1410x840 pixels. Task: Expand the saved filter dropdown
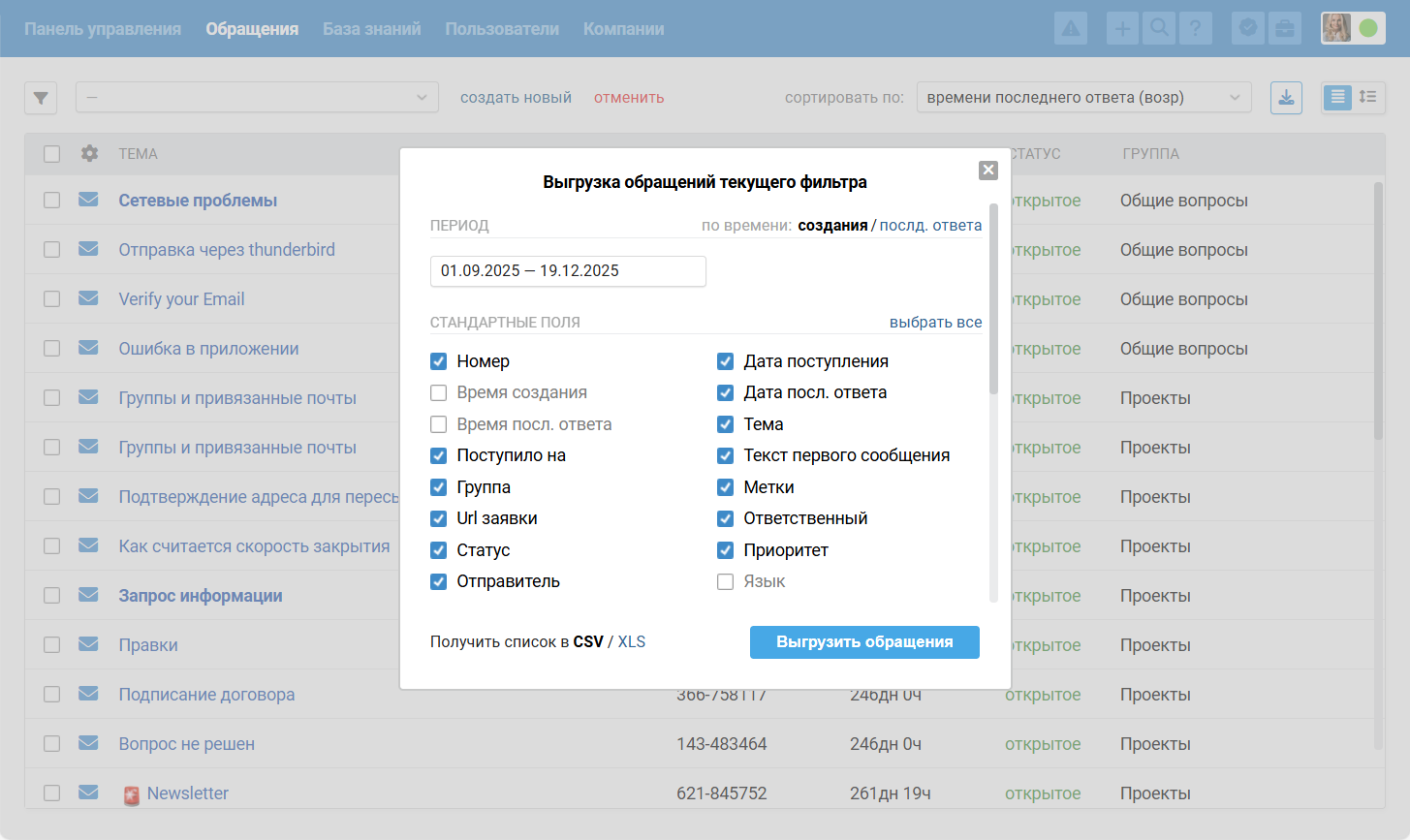coord(257,98)
